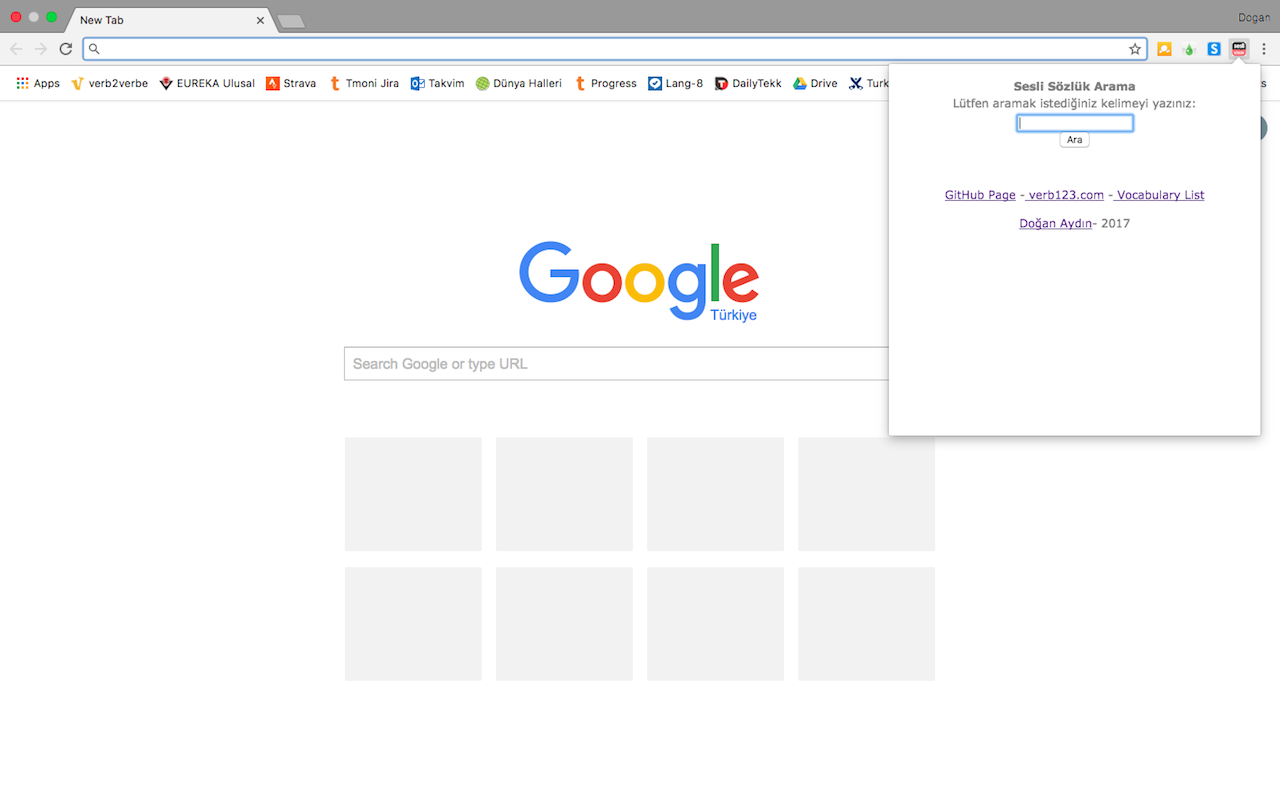Open the EUREKA Ulusal bookmark
Image resolution: width=1280 pixels, height=800 pixels.
point(207,83)
